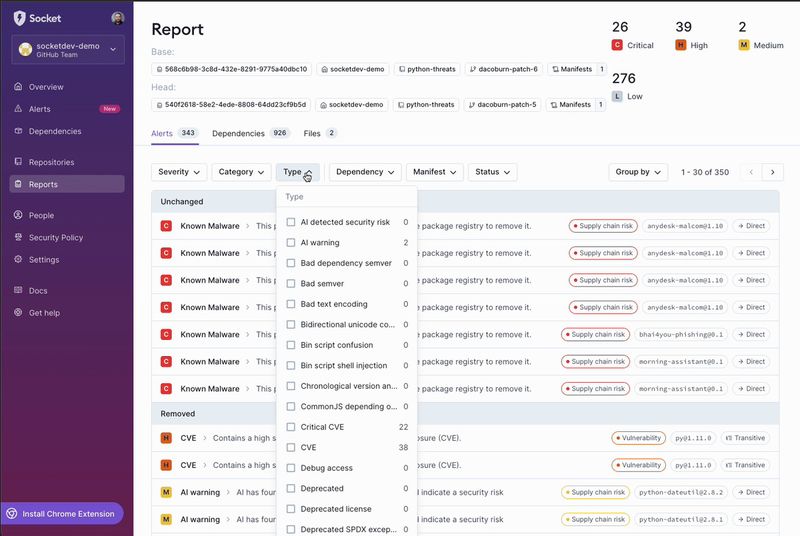Open the Dependency filter dropdown

[x=365, y=172]
